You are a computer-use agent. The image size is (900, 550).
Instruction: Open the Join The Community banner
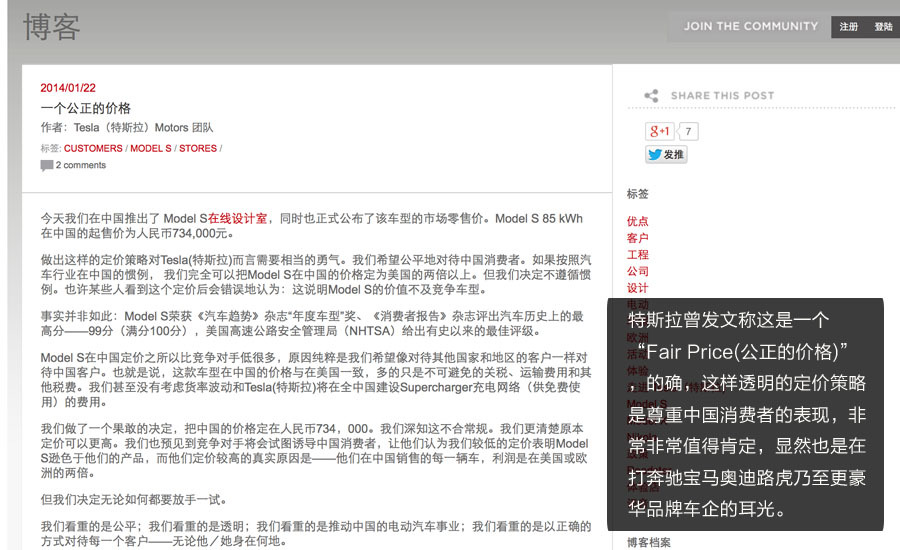[750, 26]
